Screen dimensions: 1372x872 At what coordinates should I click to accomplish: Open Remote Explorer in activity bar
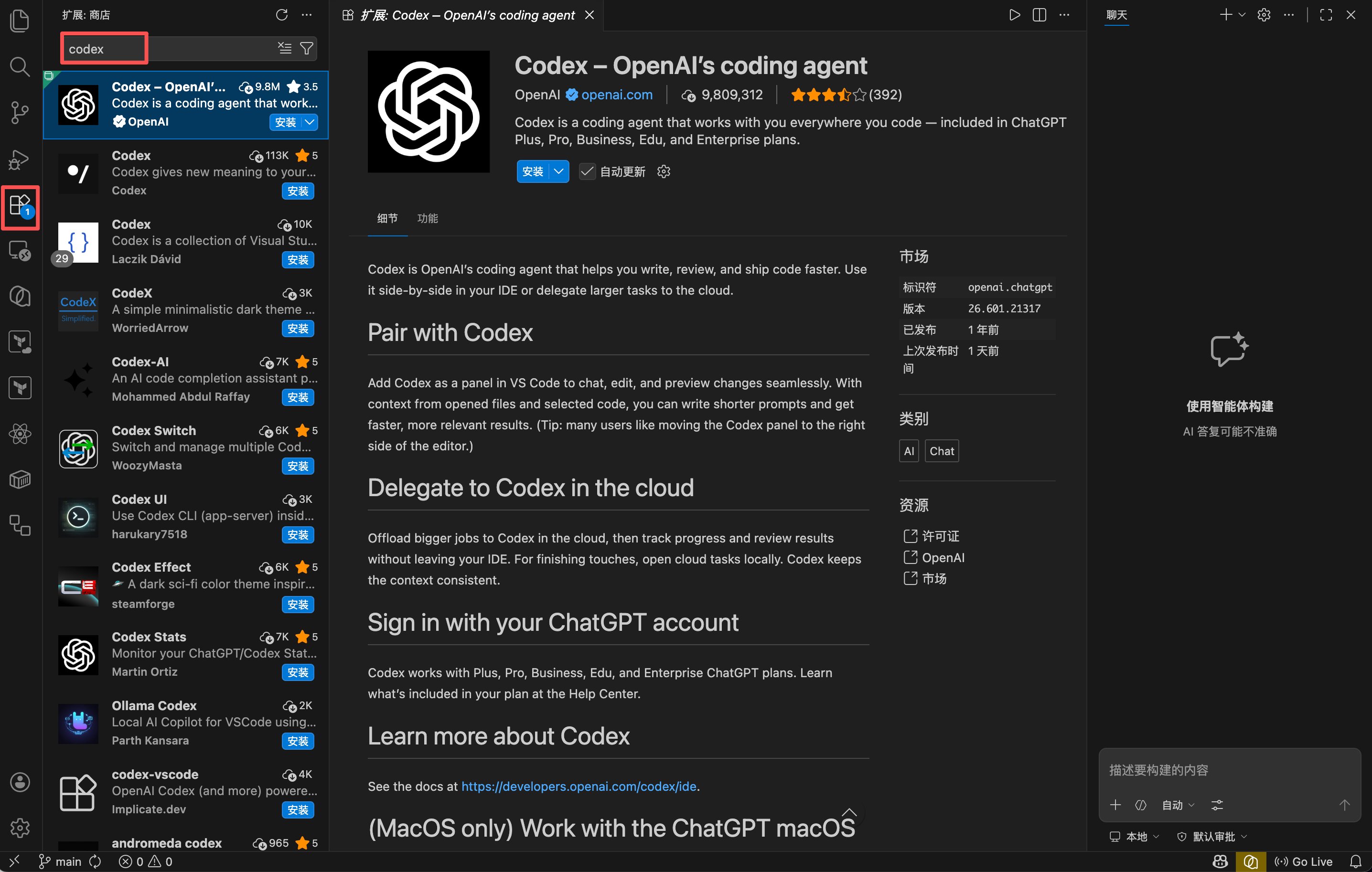click(x=20, y=251)
